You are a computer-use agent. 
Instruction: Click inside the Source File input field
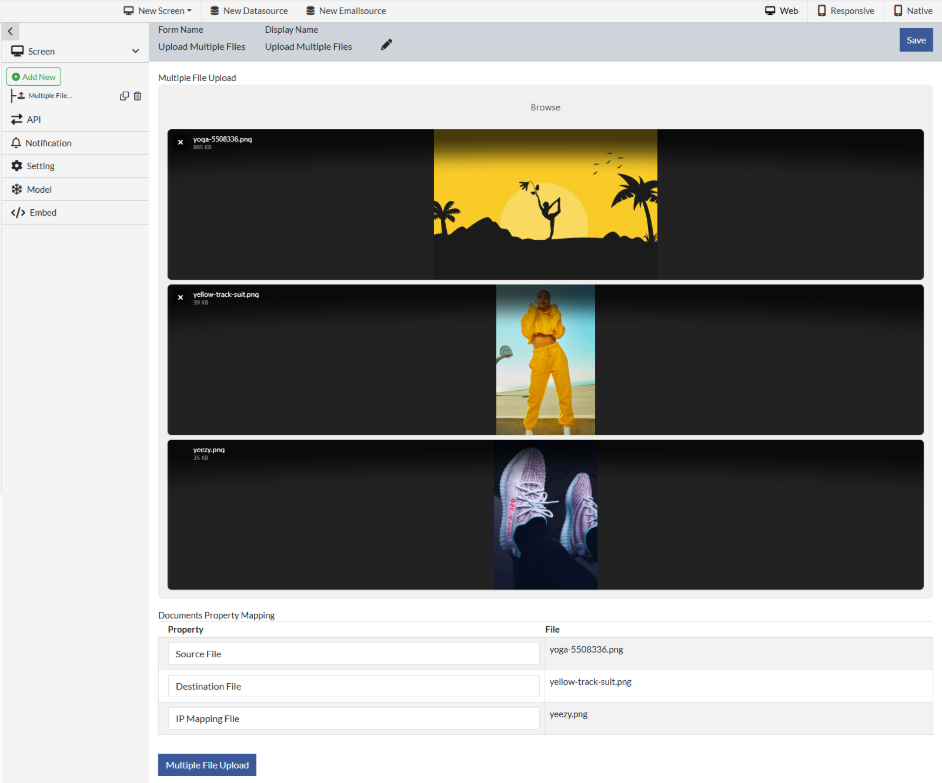point(352,653)
